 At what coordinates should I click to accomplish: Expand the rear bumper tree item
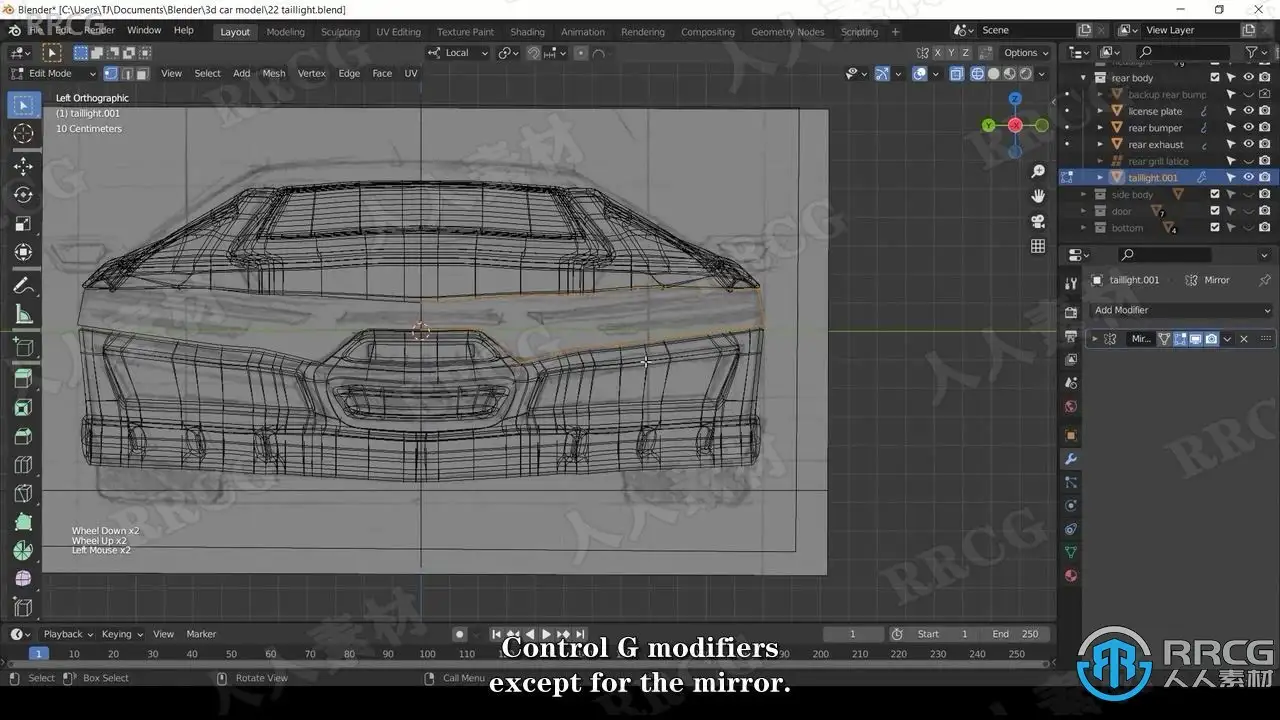click(1100, 128)
